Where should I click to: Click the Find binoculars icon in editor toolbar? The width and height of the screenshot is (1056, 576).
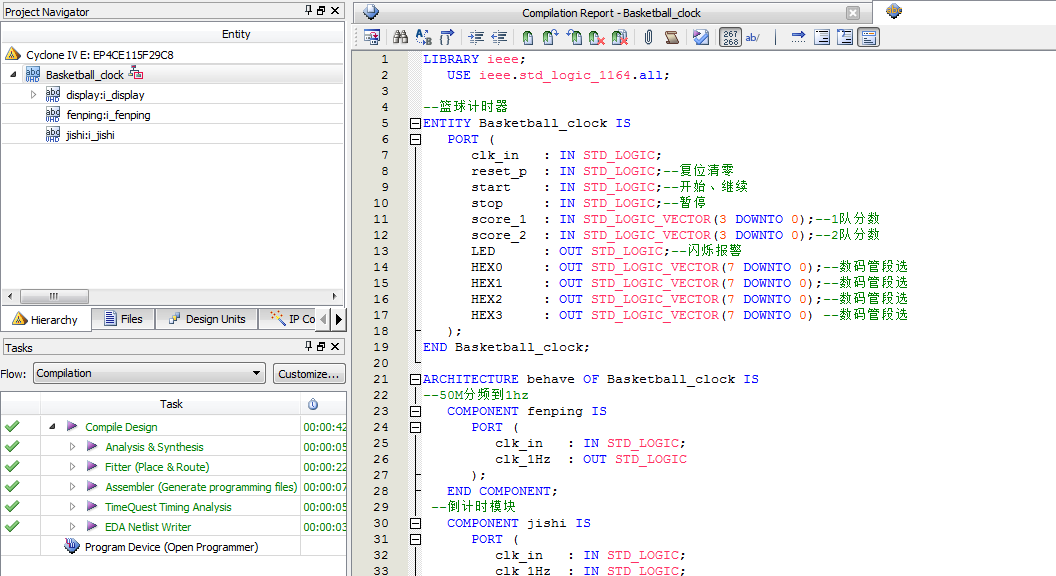point(400,38)
